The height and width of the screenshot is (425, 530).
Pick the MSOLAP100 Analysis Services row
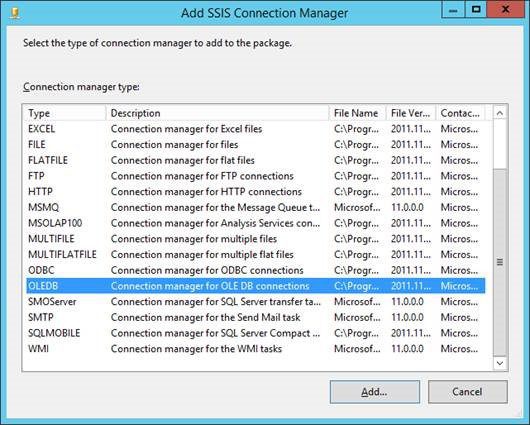255,223
